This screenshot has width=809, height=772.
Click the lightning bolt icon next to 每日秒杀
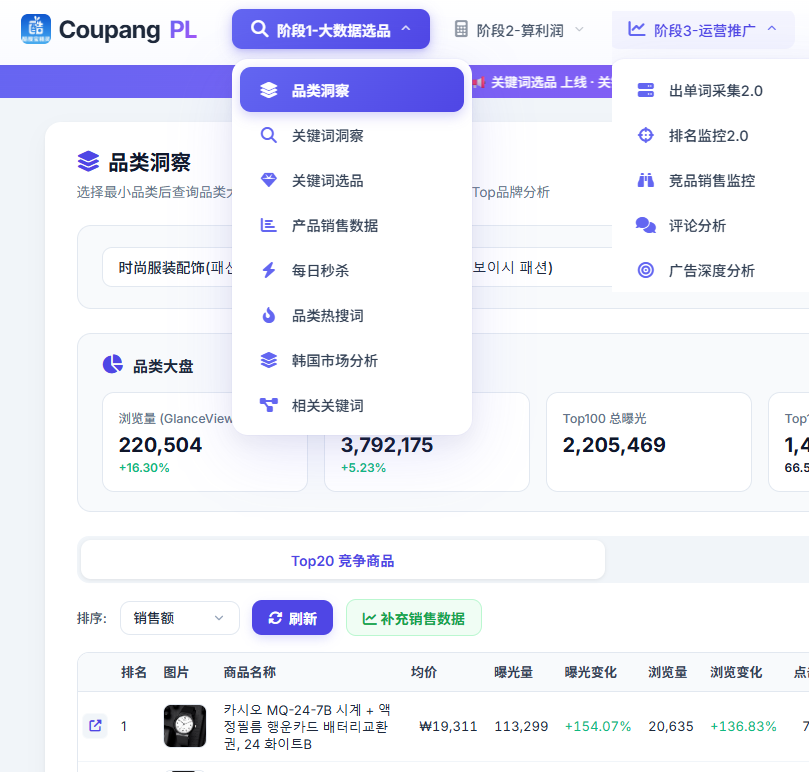(269, 270)
